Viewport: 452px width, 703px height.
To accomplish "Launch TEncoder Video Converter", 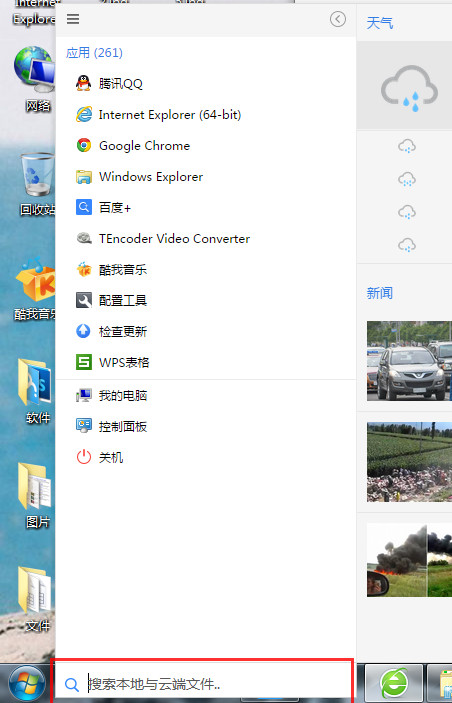I will point(206,239).
